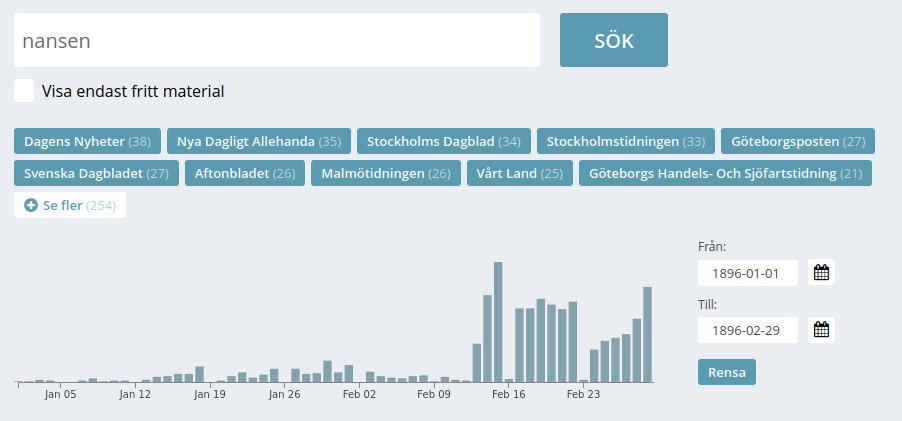
Task: Click the Till date field 1896-02-29
Action: (x=748, y=330)
